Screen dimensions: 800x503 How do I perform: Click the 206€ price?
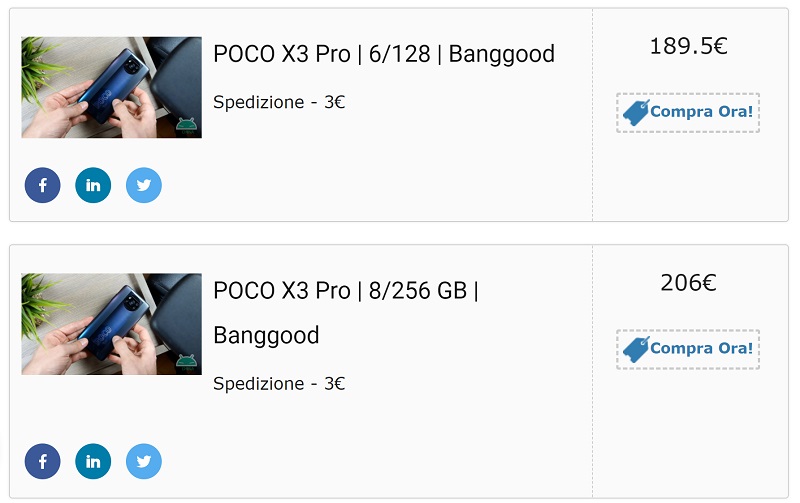[x=688, y=283]
